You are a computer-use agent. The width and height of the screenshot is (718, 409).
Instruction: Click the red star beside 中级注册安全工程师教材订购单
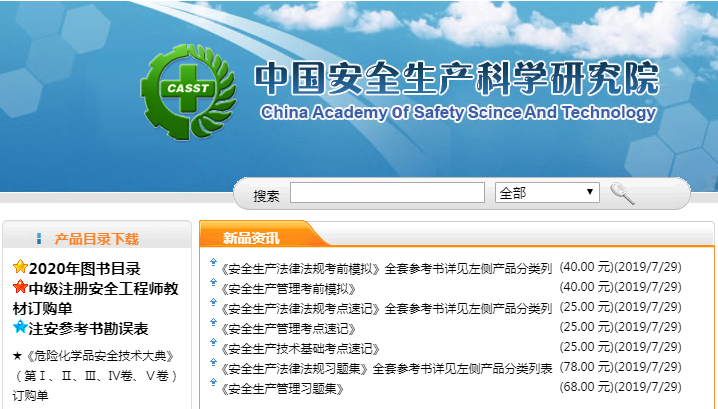(20, 288)
